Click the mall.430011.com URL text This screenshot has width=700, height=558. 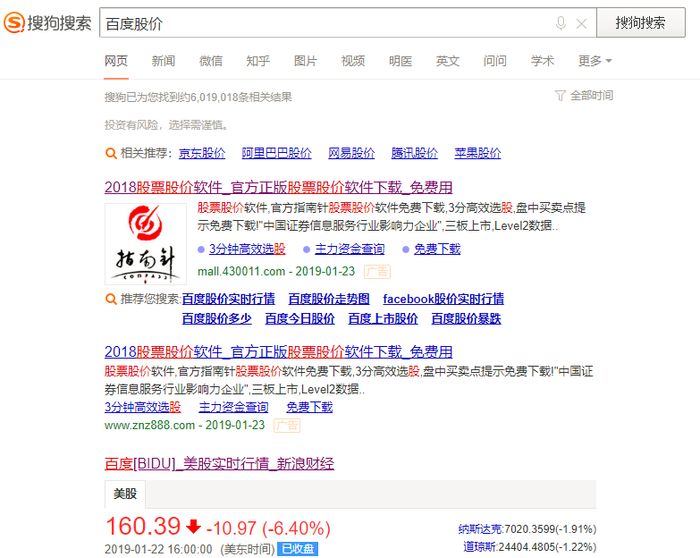241,271
